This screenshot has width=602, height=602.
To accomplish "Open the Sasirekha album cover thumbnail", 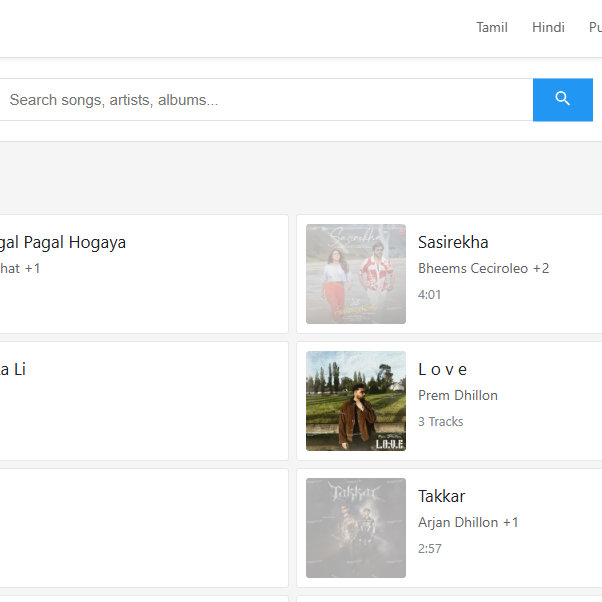I will [356, 274].
